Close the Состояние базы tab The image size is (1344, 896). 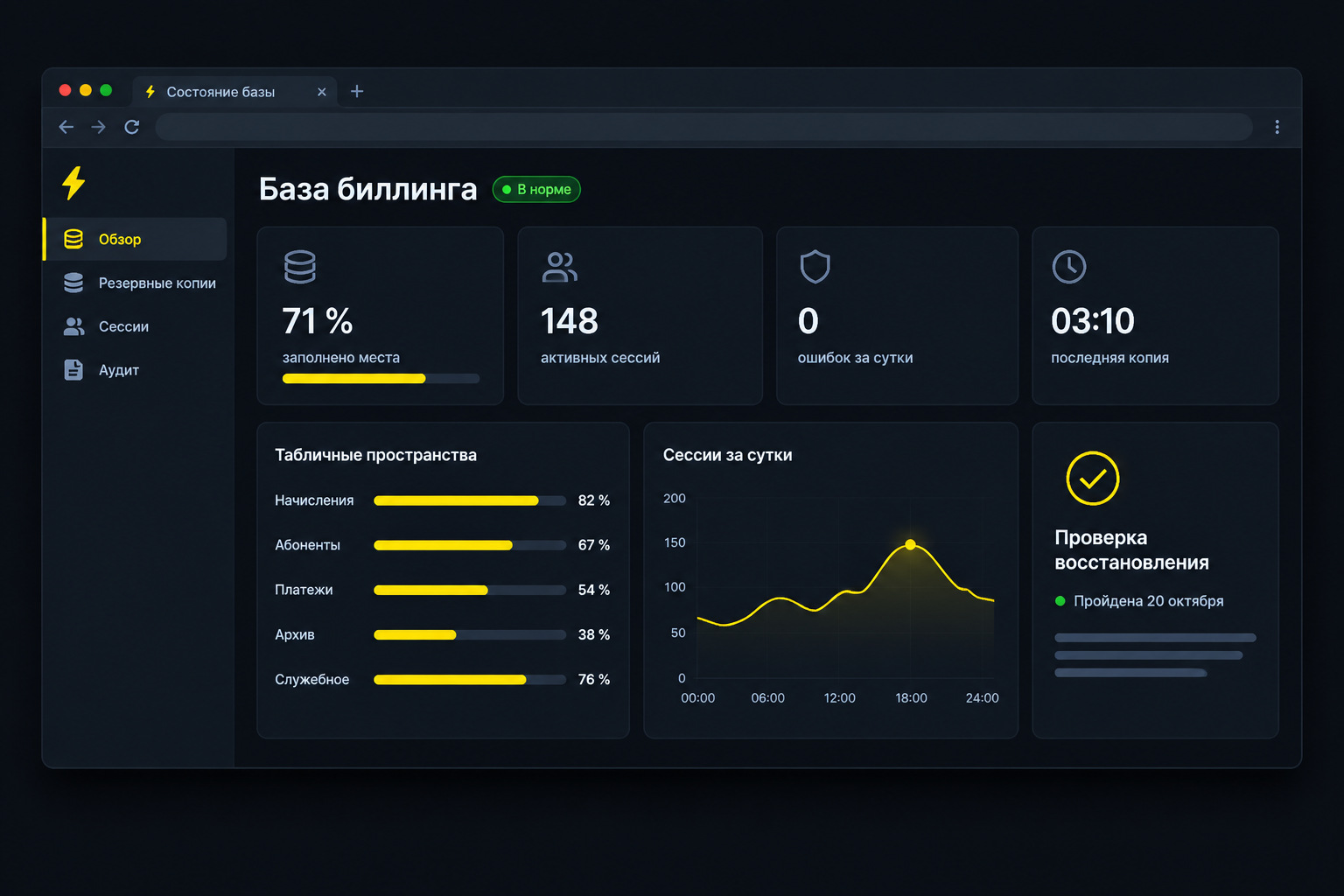322,92
